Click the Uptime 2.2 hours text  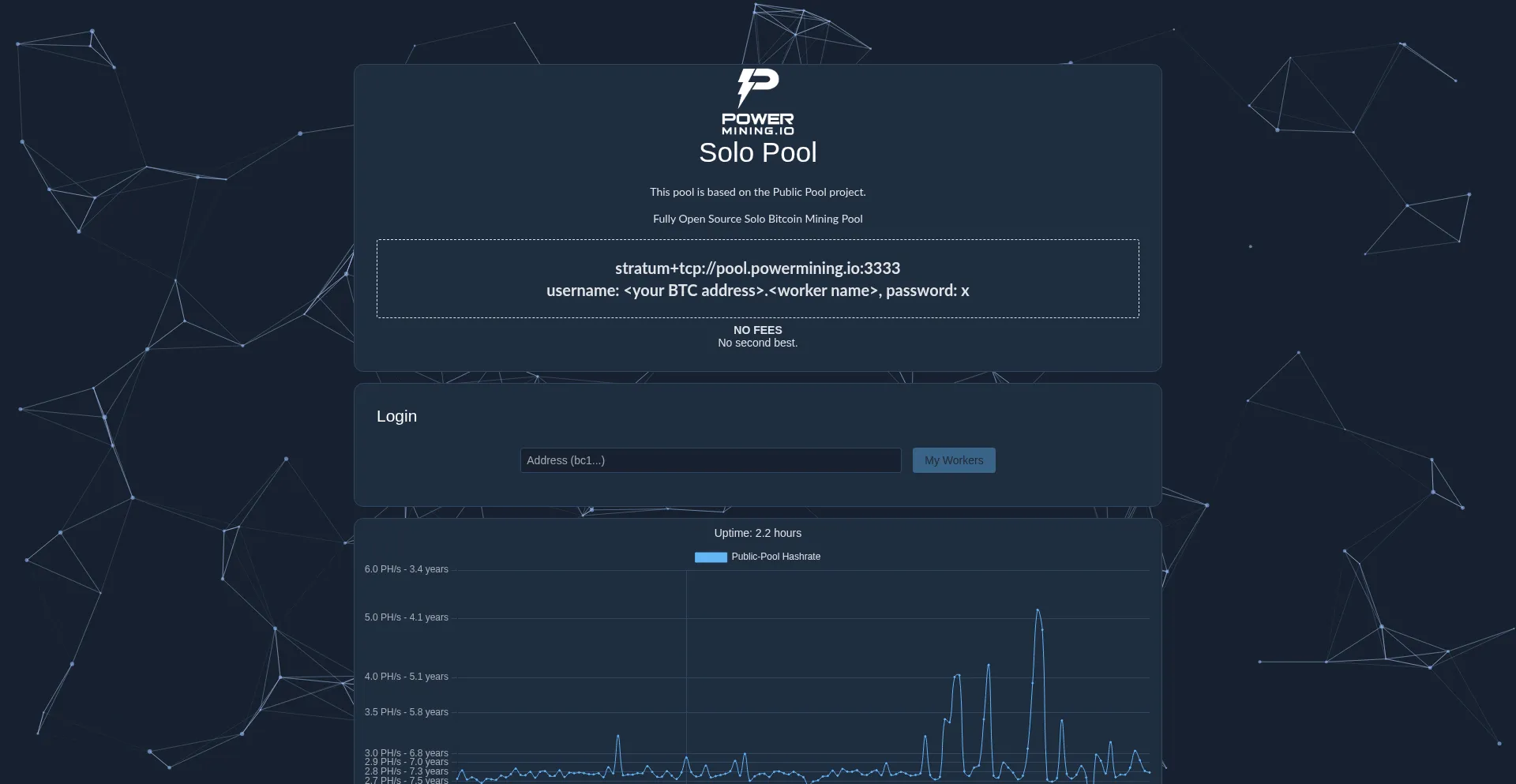click(x=757, y=533)
